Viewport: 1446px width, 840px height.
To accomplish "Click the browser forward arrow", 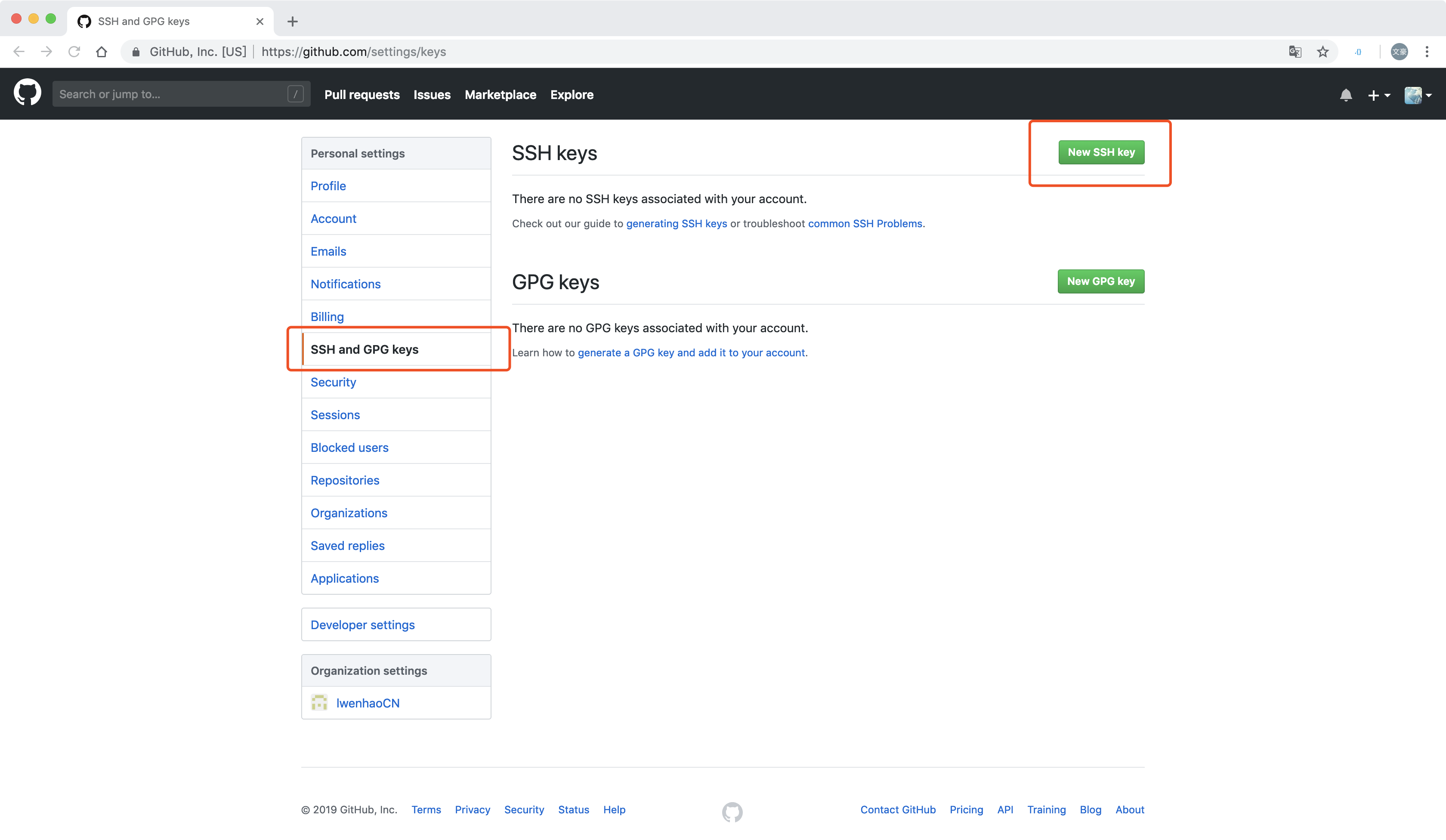I will pos(46,52).
